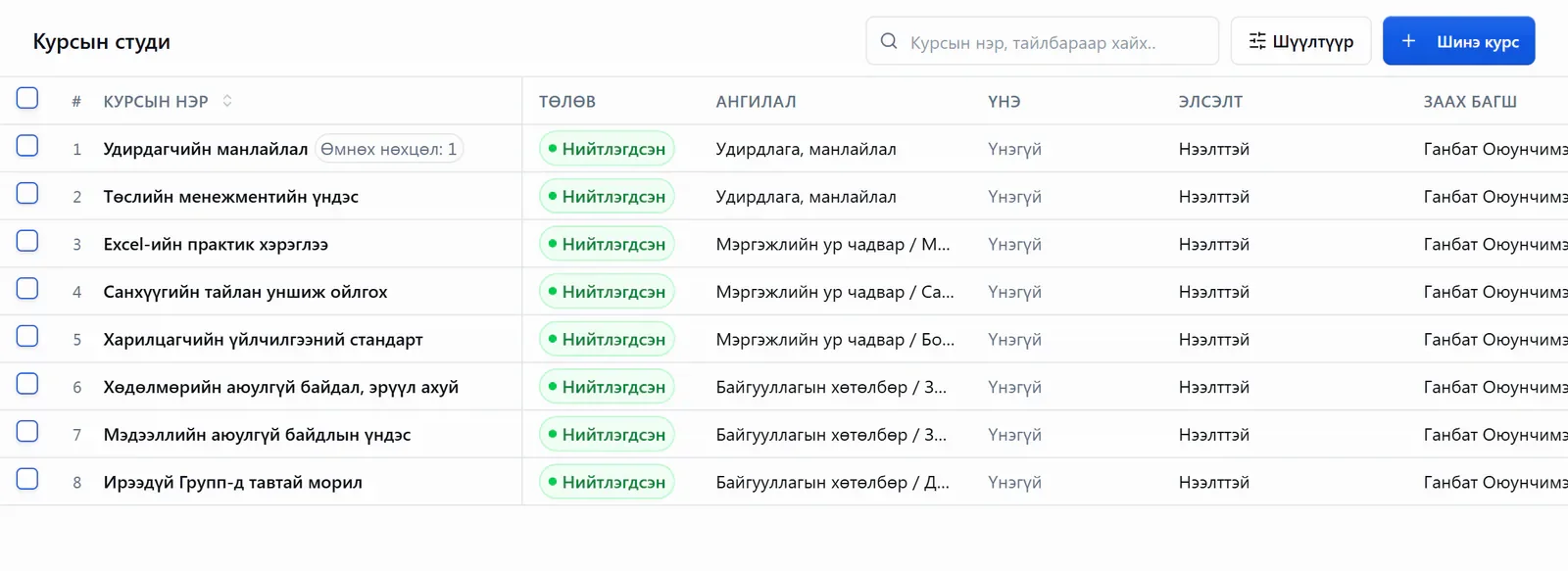Image resolution: width=1568 pixels, height=571 pixels.
Task: Click the Өмнөх нөхцөл: 1 badge
Action: (x=389, y=149)
